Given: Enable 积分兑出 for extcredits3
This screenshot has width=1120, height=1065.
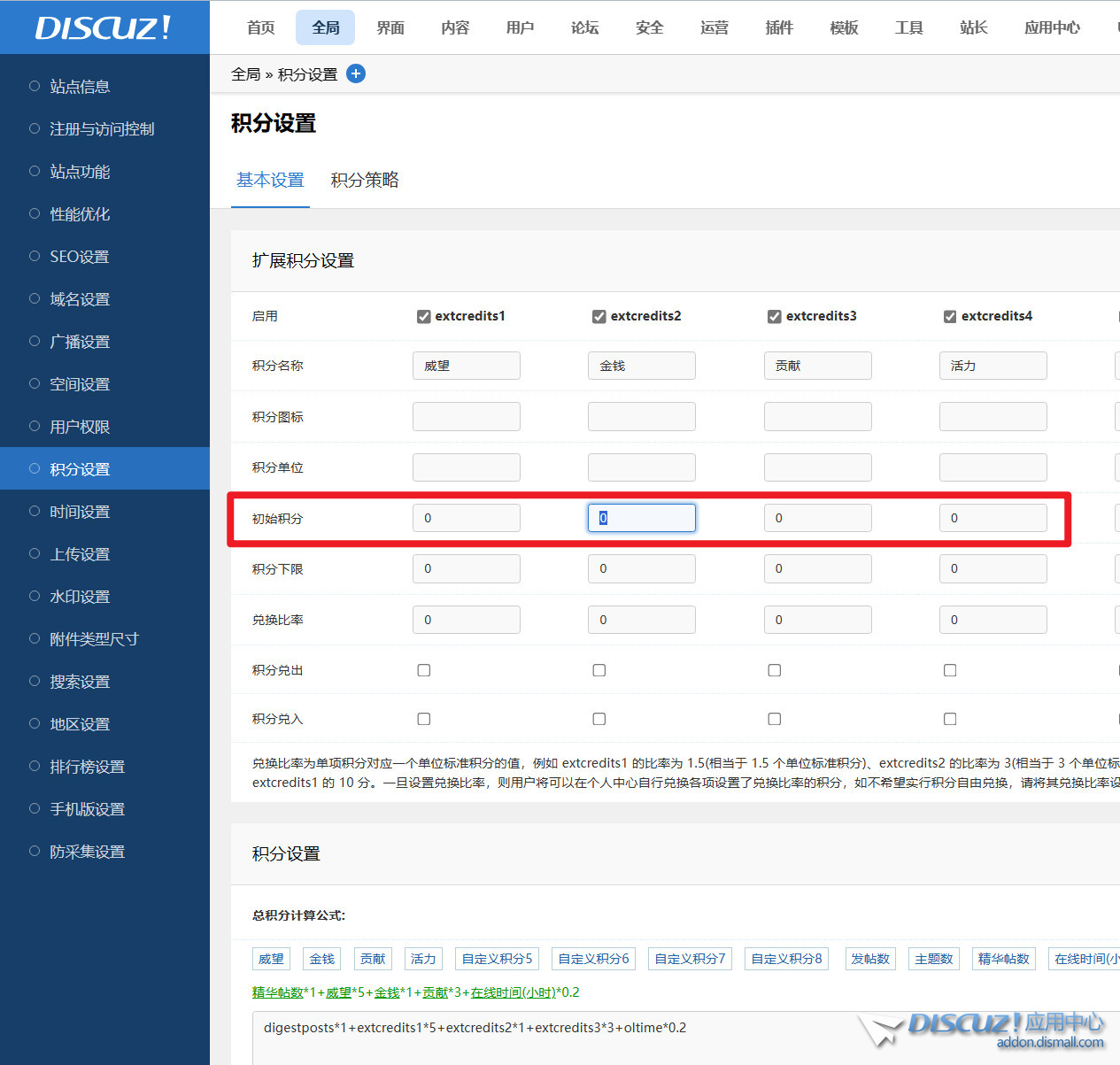Looking at the screenshot, I should [774, 670].
